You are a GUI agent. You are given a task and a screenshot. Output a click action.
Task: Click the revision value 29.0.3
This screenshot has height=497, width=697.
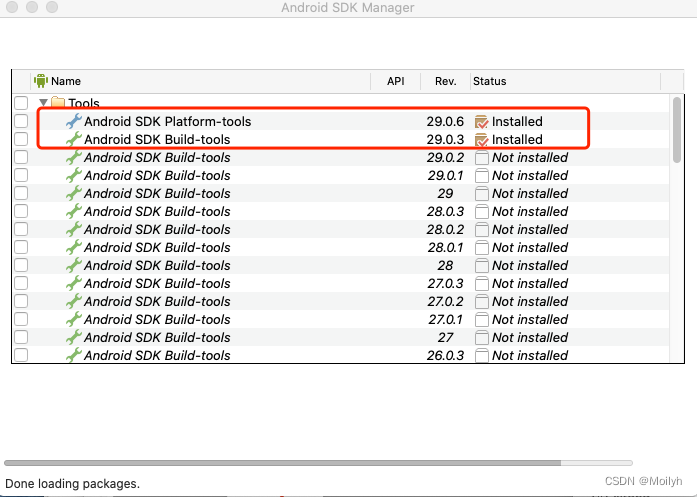tap(445, 139)
